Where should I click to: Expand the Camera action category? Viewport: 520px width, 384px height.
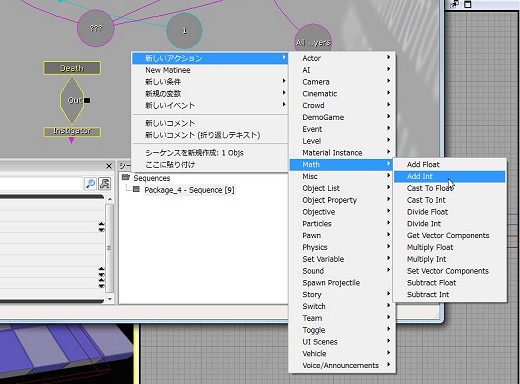[342, 82]
